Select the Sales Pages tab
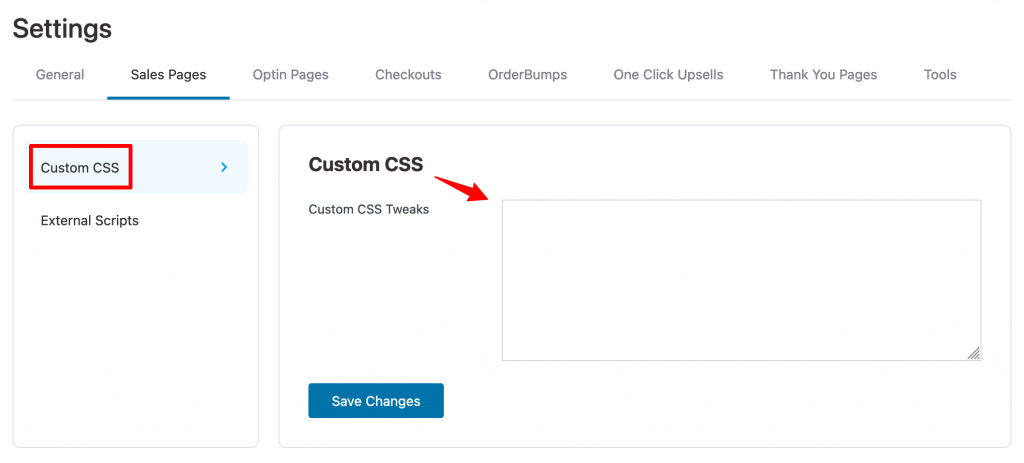Image resolution: width=1024 pixels, height=463 pixels. coord(168,74)
